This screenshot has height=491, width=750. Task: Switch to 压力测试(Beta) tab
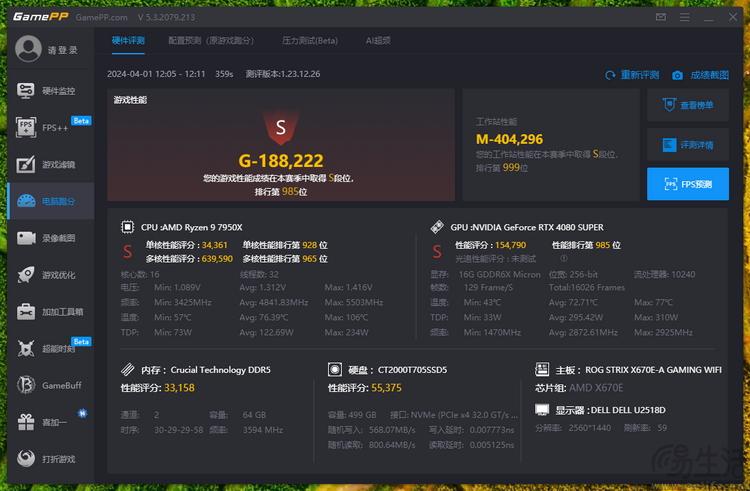pos(310,41)
